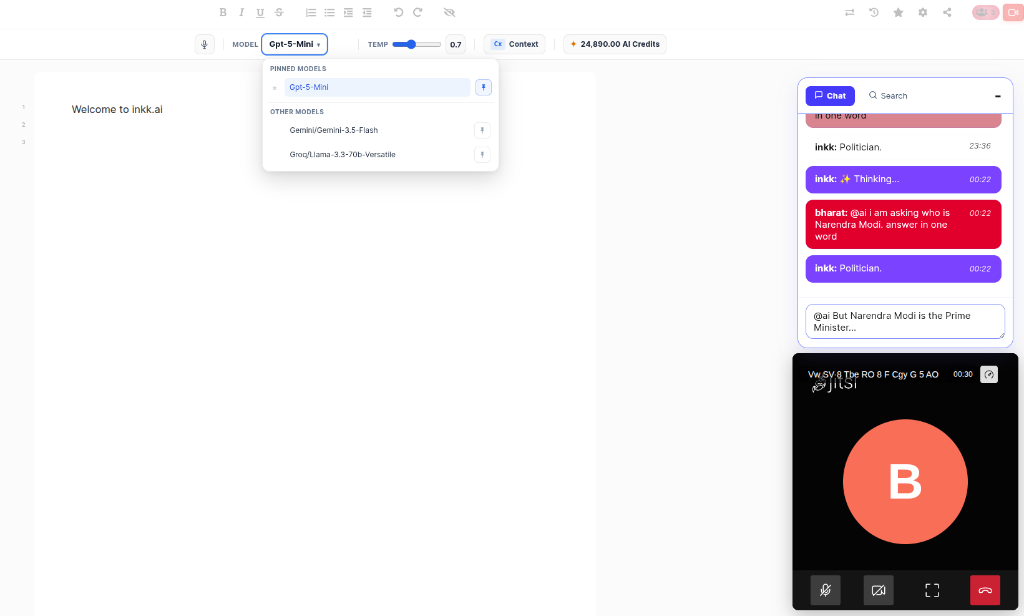Increase indent of the text
Viewport: 1024px width, 616px height.
click(348, 12)
